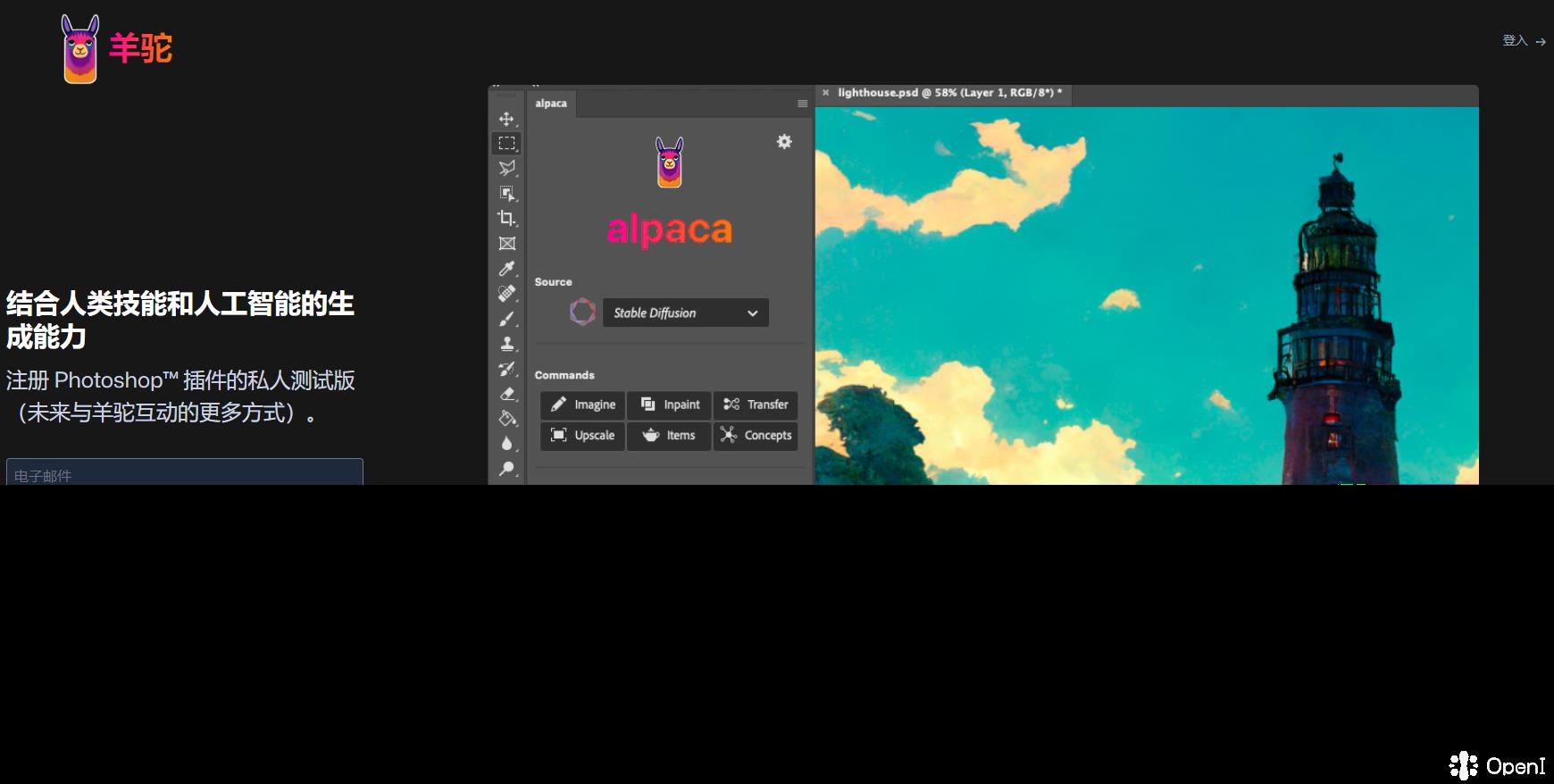Click the 结合人类技能和人工智能的生成能力 headline

coord(180,321)
